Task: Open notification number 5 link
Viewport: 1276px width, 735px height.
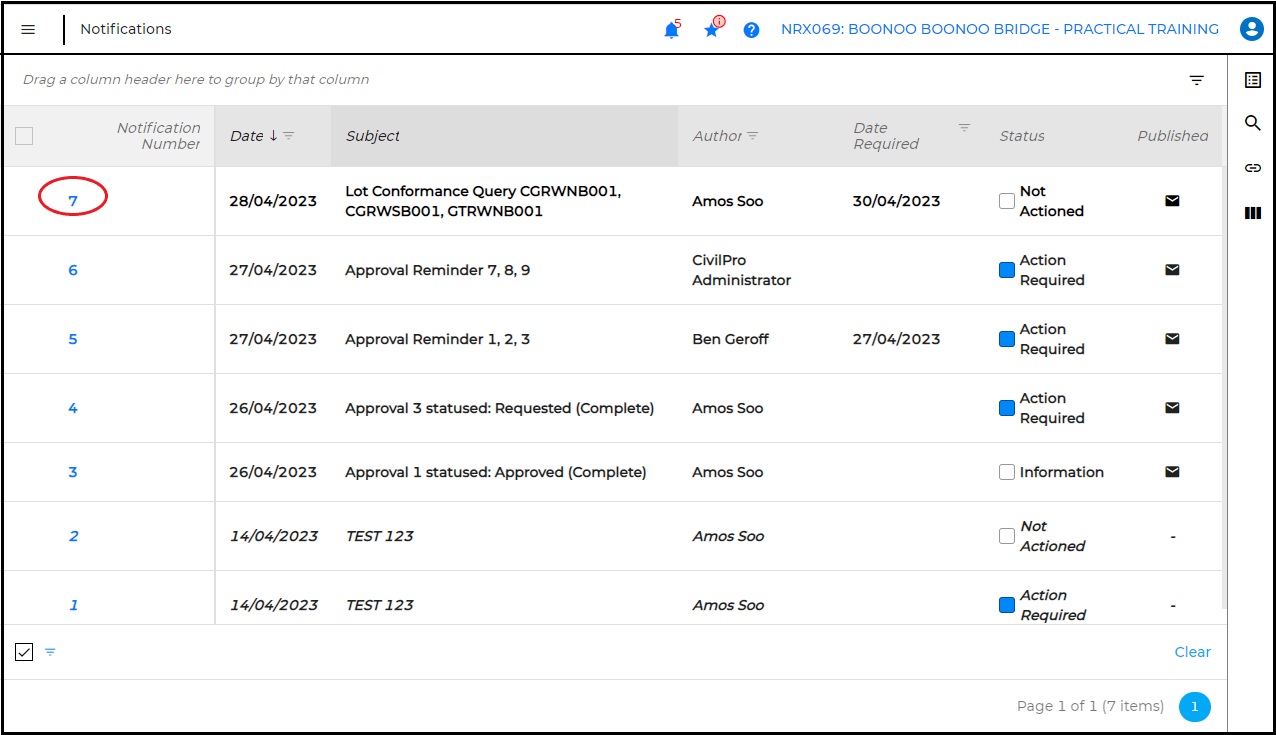Action: (x=73, y=339)
